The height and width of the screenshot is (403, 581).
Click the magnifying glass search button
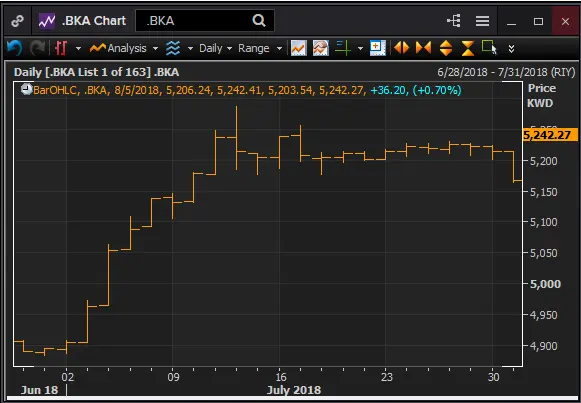[259, 20]
